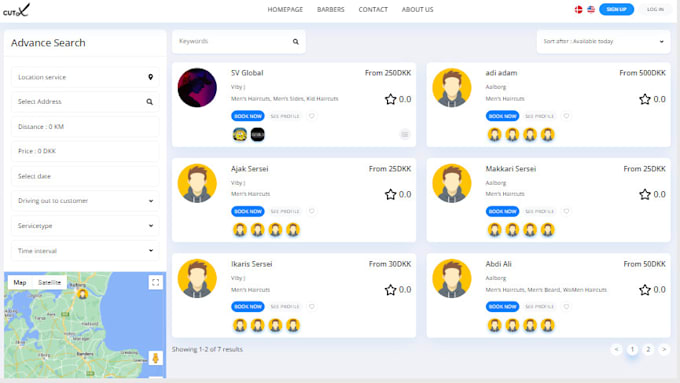The width and height of the screenshot is (680, 383).
Task: Click the Select Address search icon
Action: click(x=150, y=102)
